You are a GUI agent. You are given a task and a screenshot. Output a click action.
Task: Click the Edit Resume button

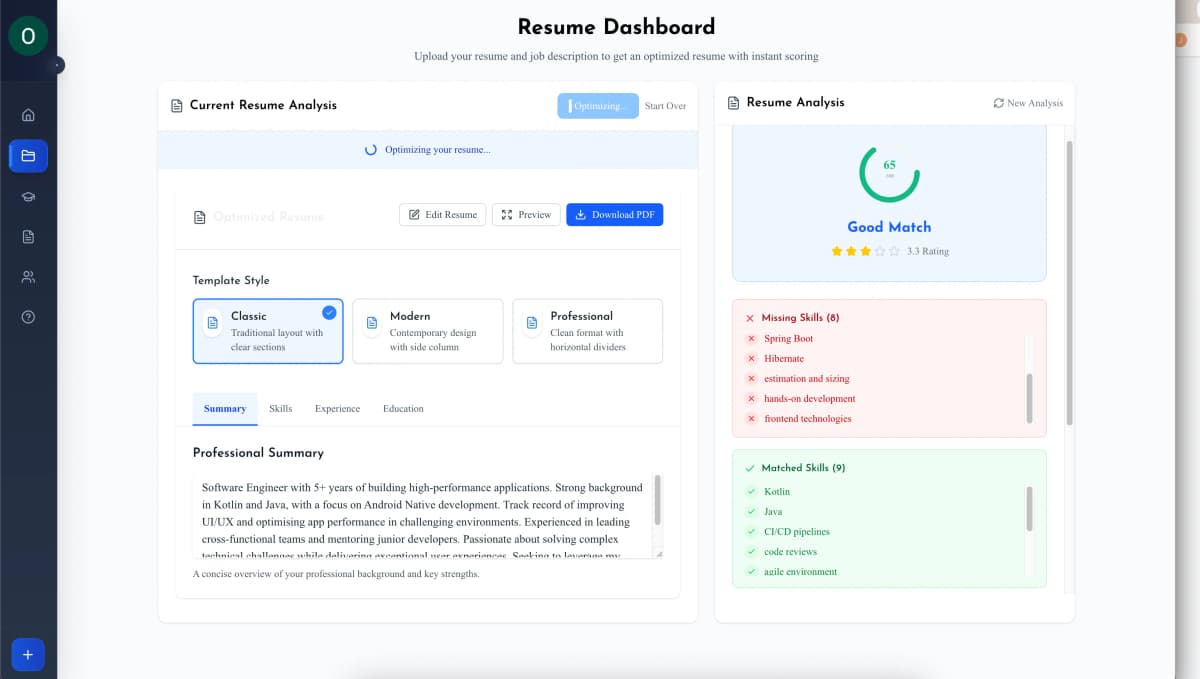[x=442, y=215]
